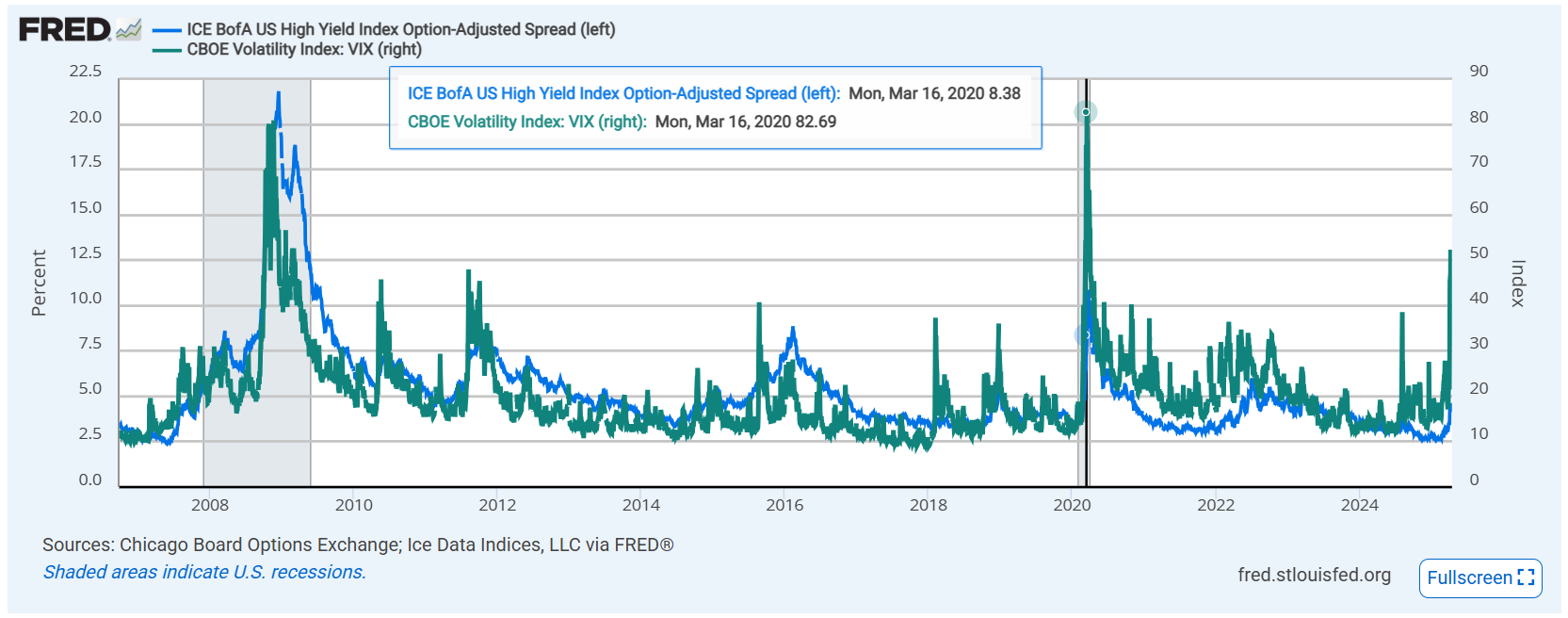Click the 'Index' right axis title
Viewport: 1568px width, 618px height.
pos(1517,283)
